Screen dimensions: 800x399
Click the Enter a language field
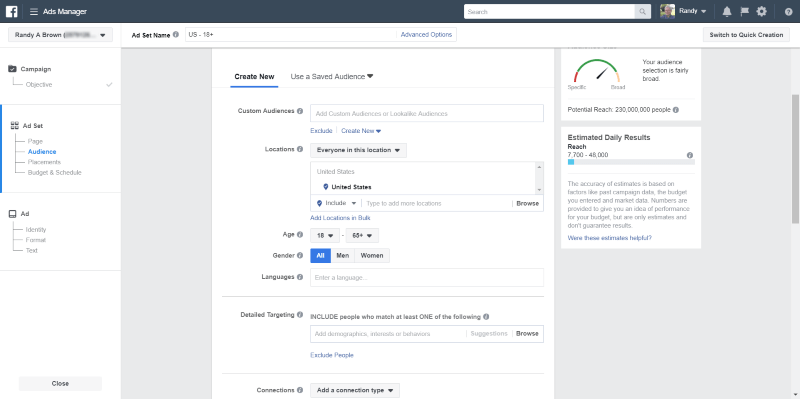coord(427,278)
